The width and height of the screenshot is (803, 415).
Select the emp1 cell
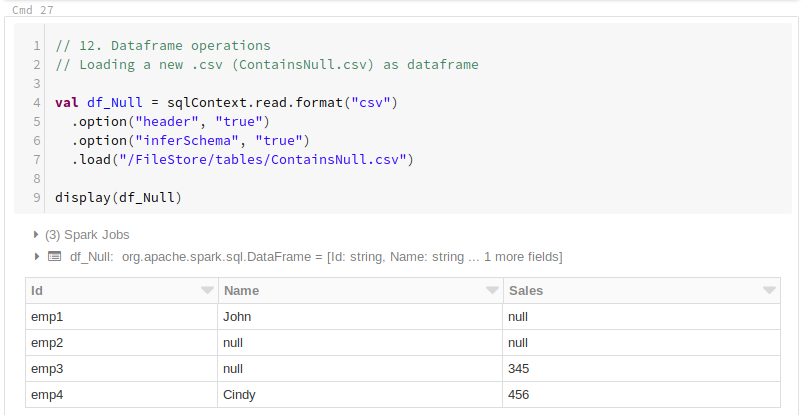click(x=122, y=317)
